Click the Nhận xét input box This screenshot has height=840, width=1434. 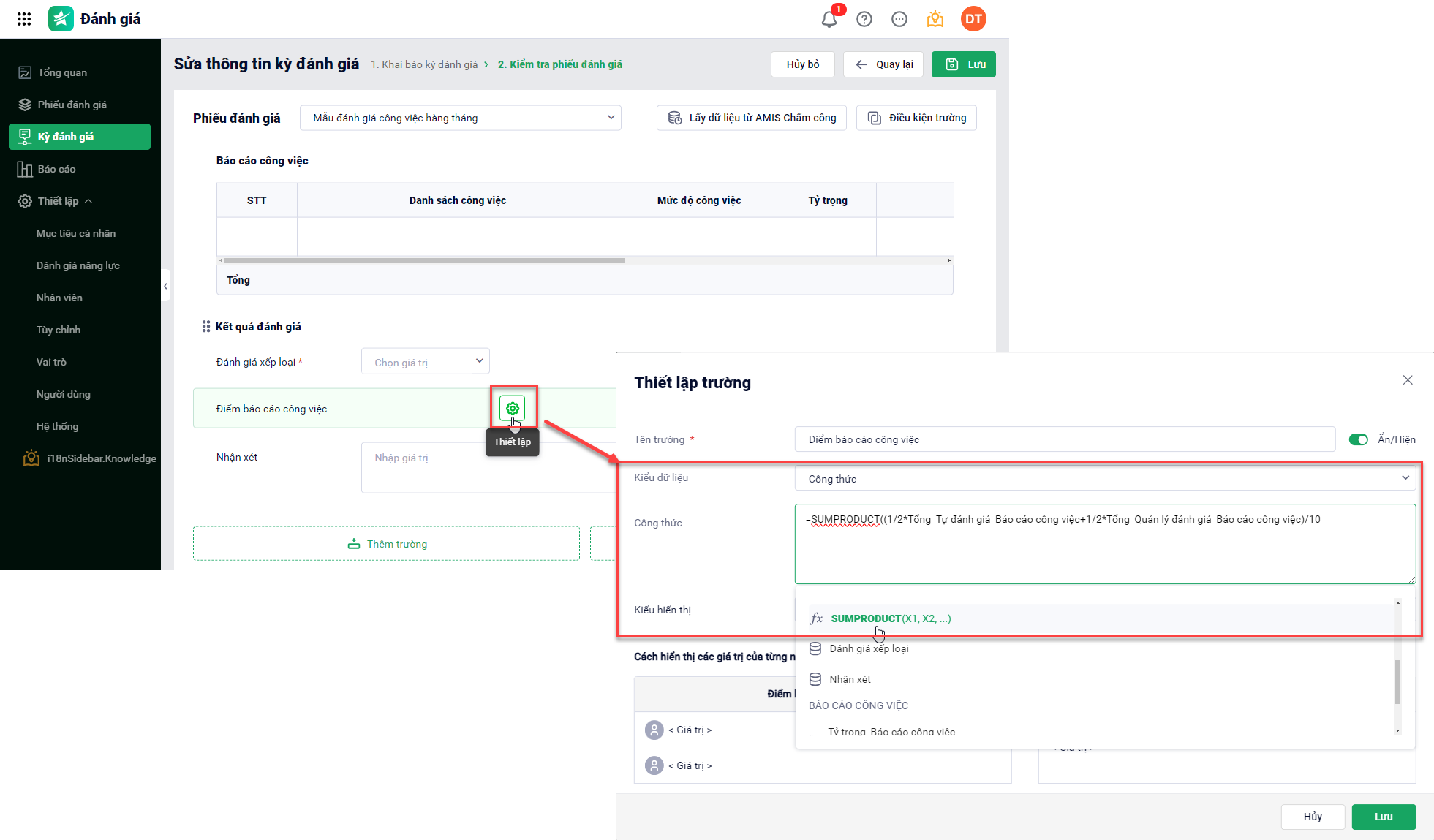(488, 467)
